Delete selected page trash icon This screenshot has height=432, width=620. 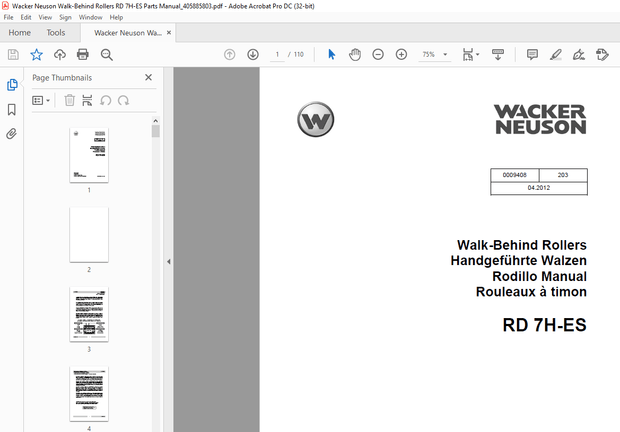(x=69, y=100)
